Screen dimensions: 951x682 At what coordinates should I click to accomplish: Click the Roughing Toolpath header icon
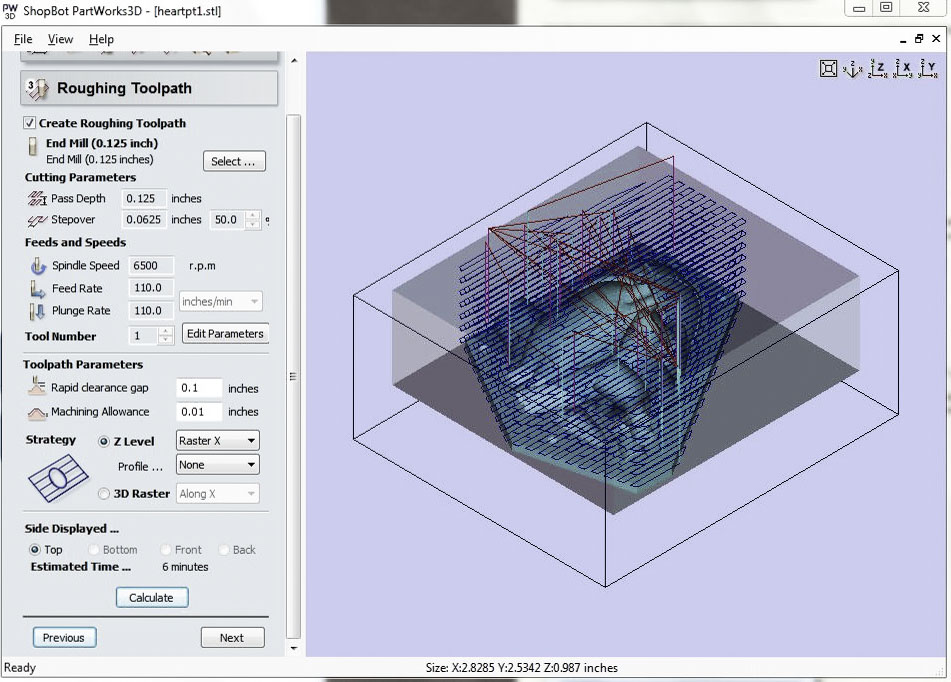(x=38, y=89)
